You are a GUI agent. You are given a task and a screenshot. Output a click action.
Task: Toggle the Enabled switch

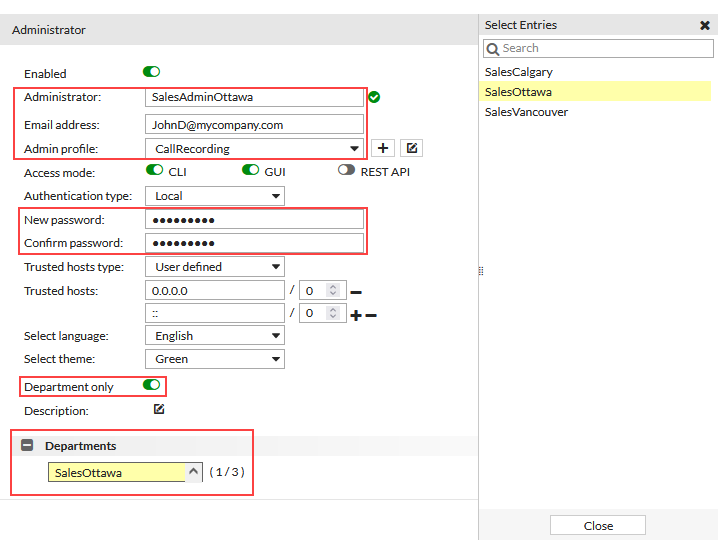(151, 72)
